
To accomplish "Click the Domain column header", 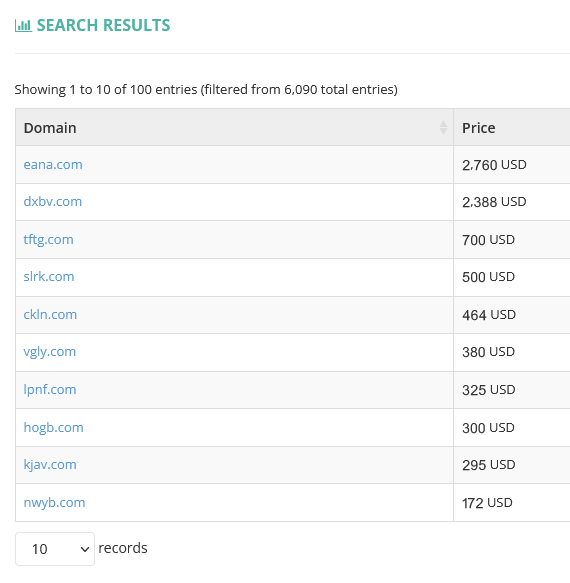I will pos(234,128).
